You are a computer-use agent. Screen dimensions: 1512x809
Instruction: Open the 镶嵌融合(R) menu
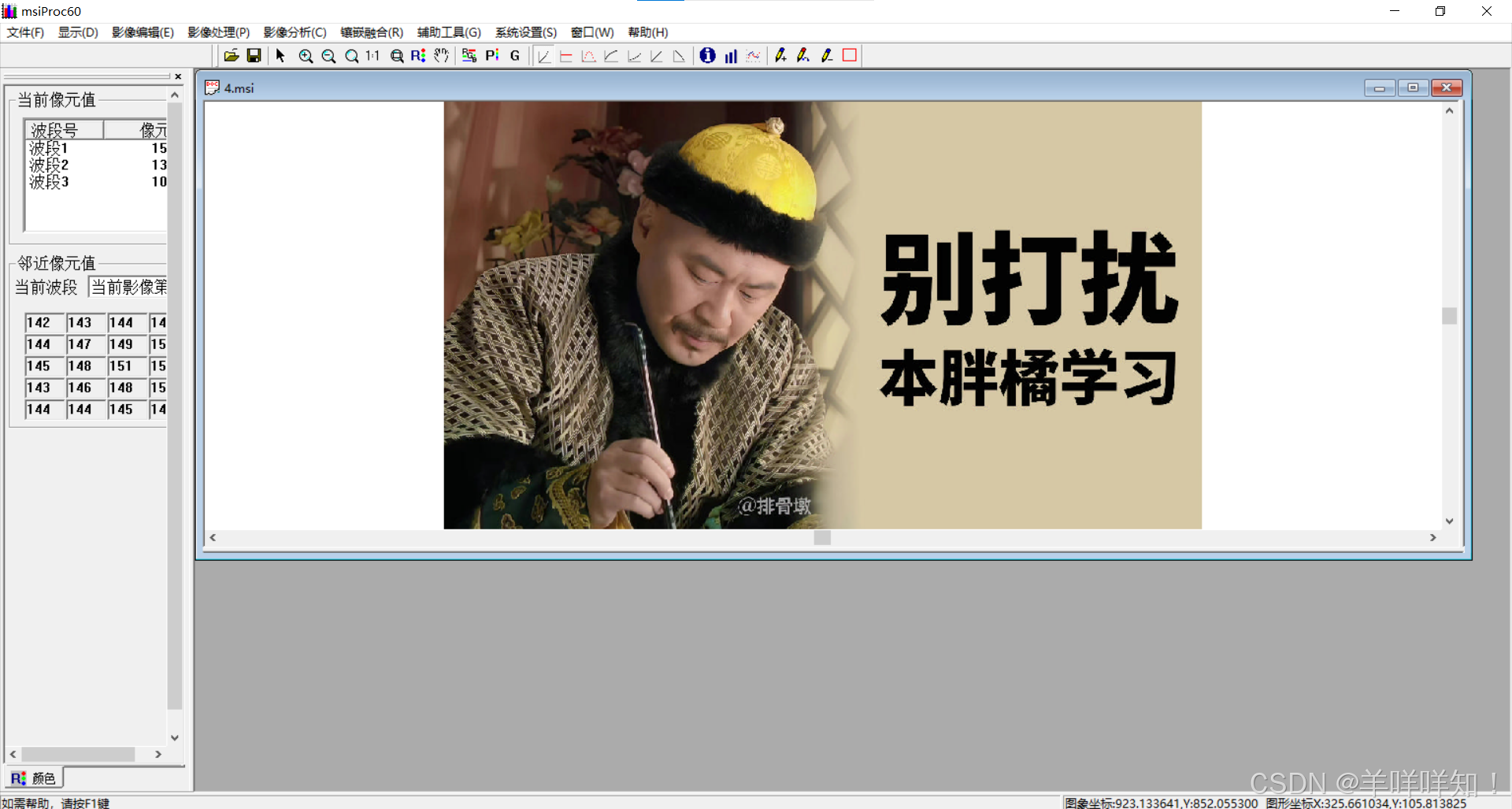click(372, 32)
